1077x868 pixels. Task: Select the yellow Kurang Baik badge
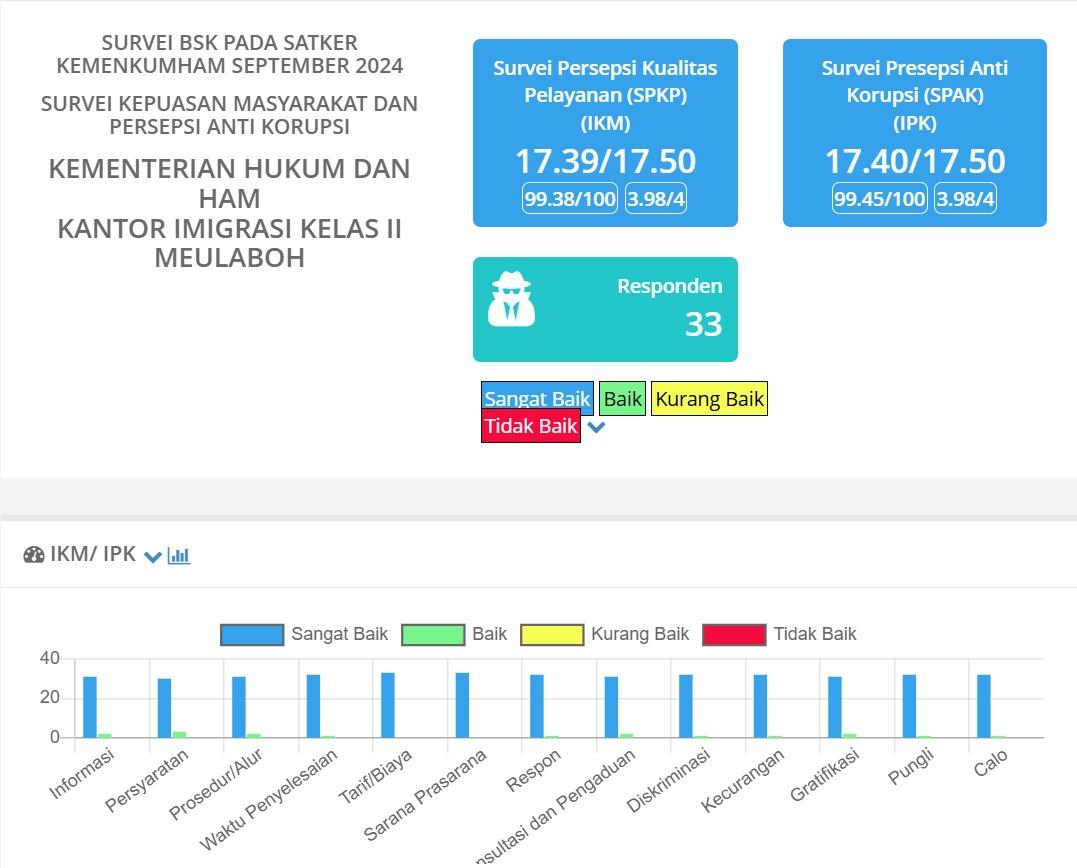(x=709, y=398)
